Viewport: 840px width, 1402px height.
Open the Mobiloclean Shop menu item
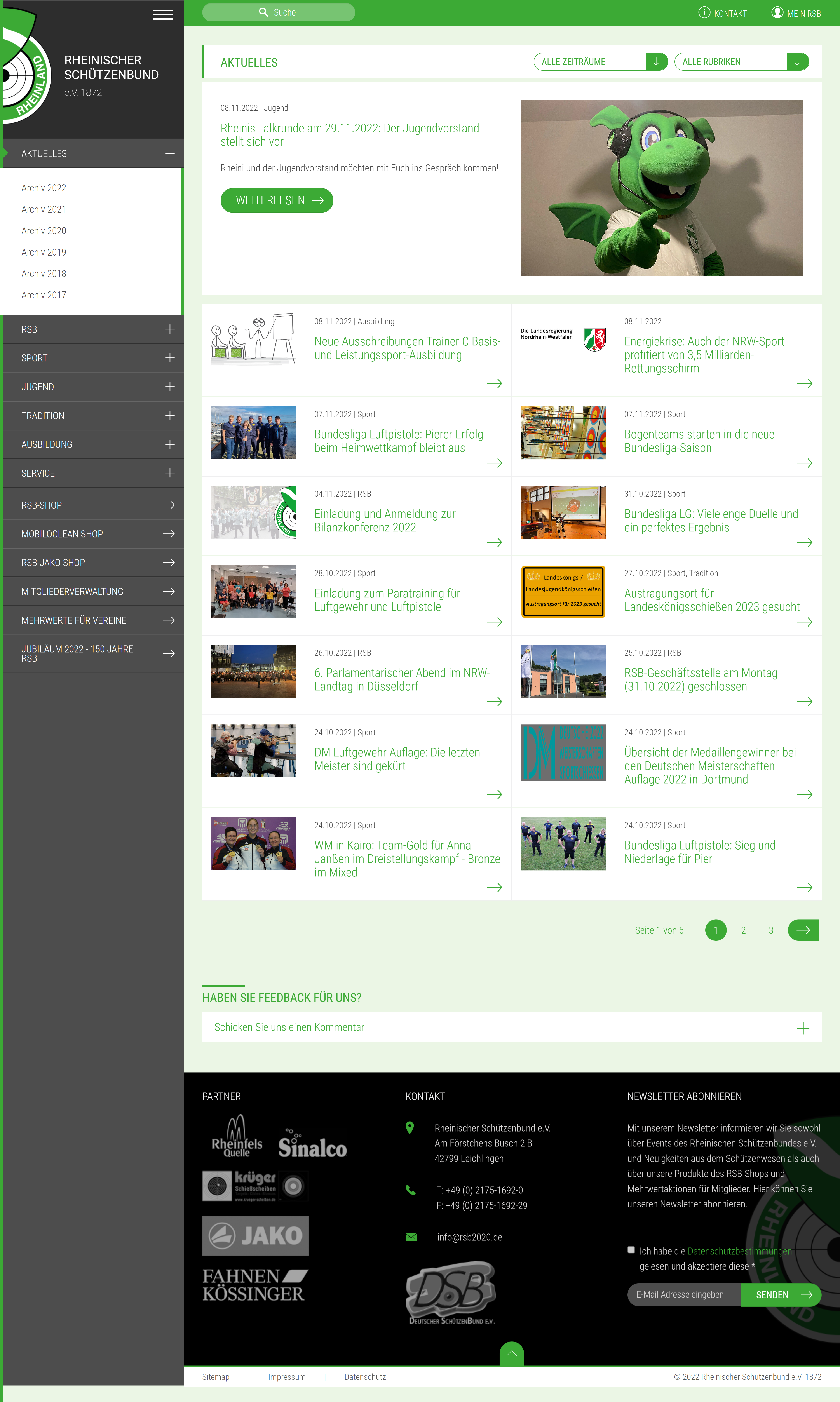[x=93, y=534]
